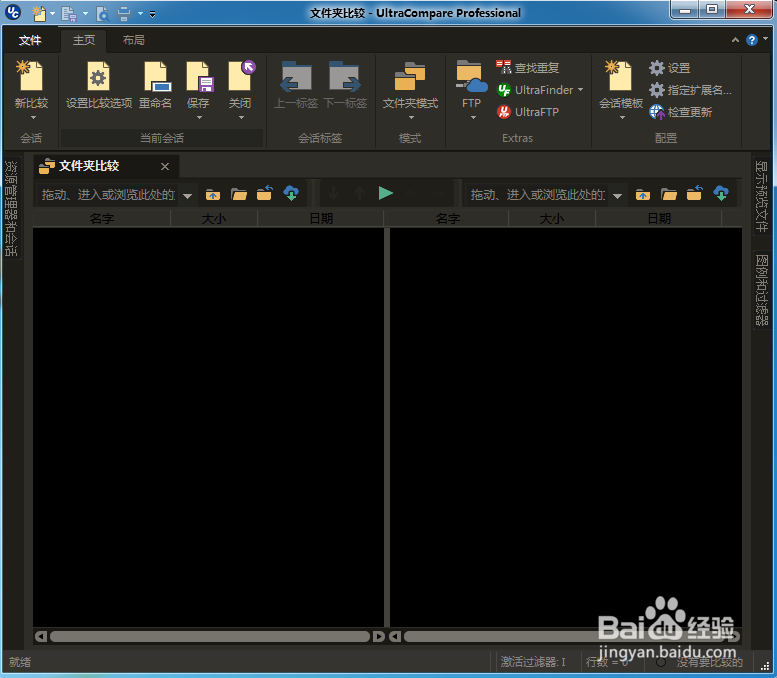
Task: Expand 新比较 dropdown arrow
Action: (x=33, y=117)
